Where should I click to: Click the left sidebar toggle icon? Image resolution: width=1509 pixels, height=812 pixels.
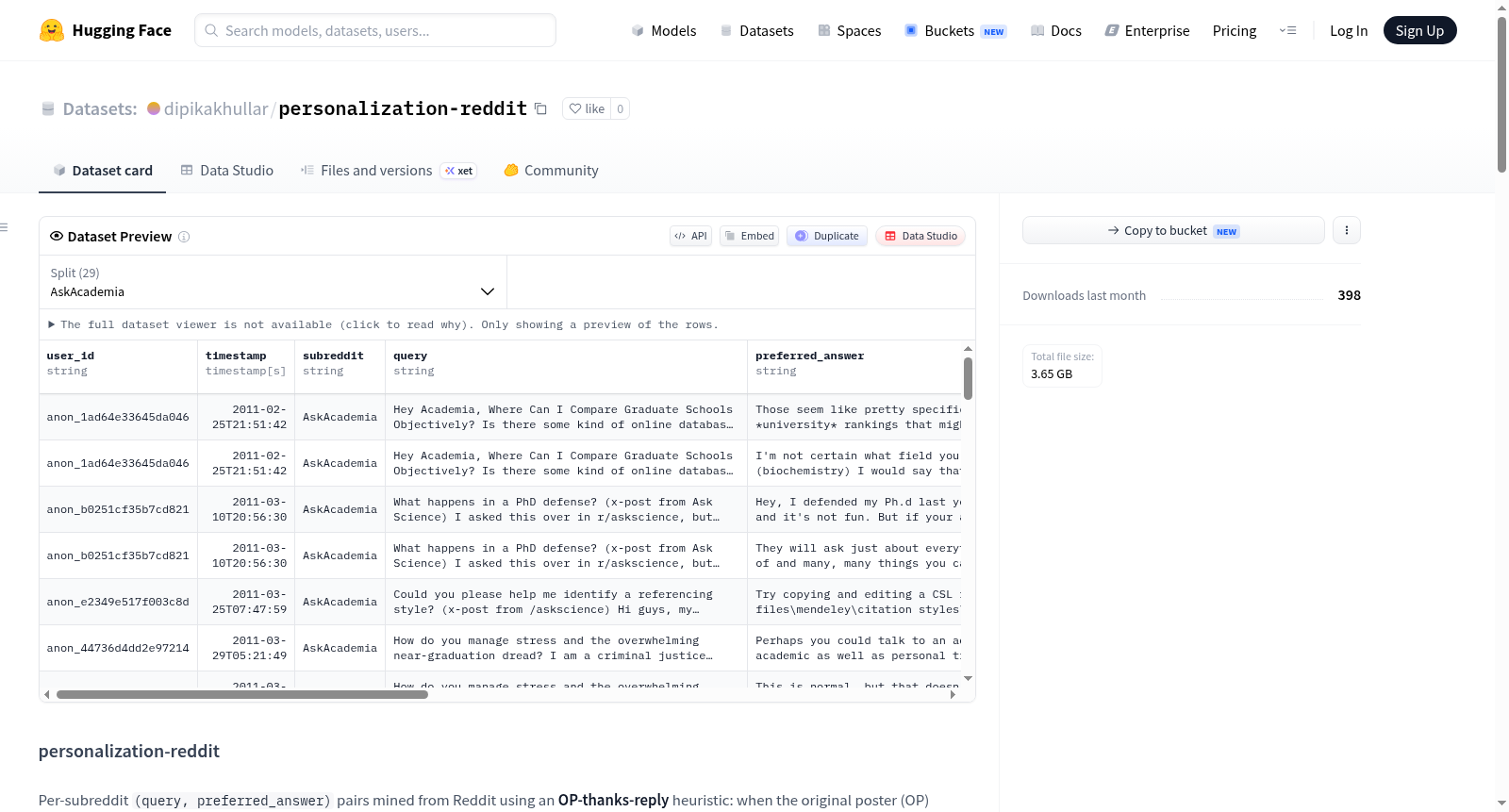(x=4, y=227)
